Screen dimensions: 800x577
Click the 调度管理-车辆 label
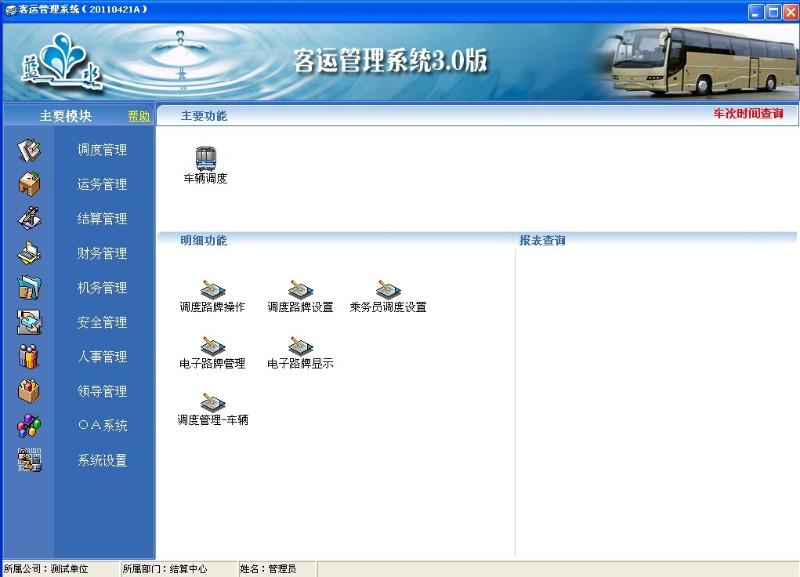point(213,420)
